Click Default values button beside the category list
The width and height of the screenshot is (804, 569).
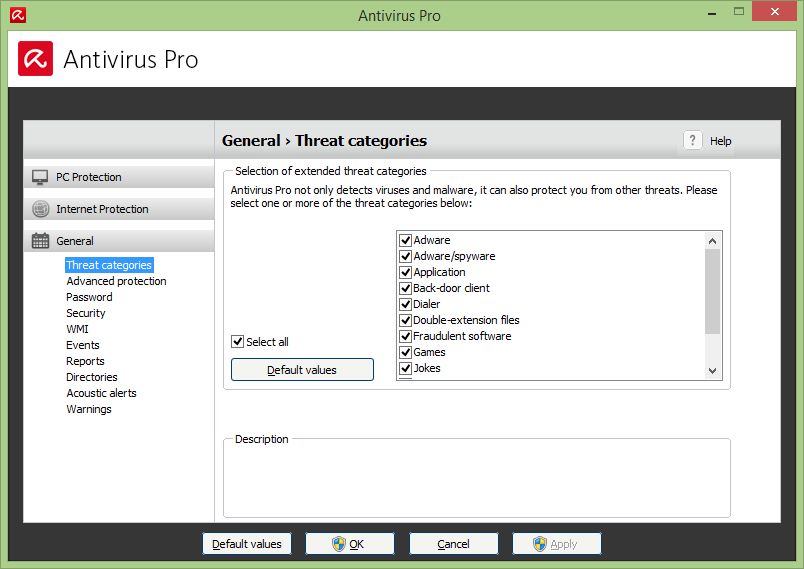pos(302,370)
